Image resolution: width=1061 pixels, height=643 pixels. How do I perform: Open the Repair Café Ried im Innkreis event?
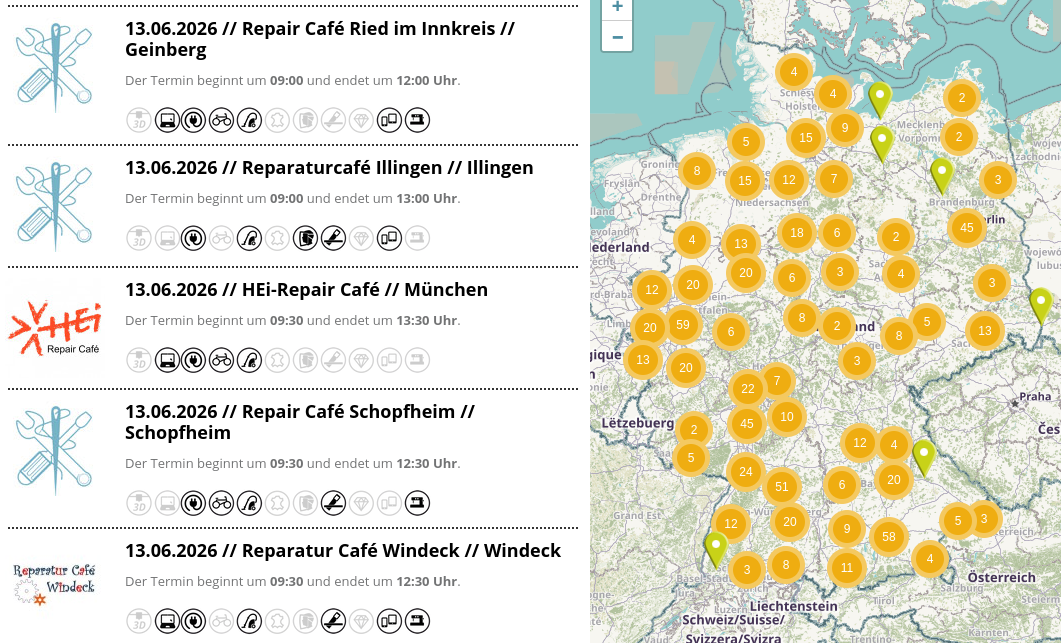319,39
